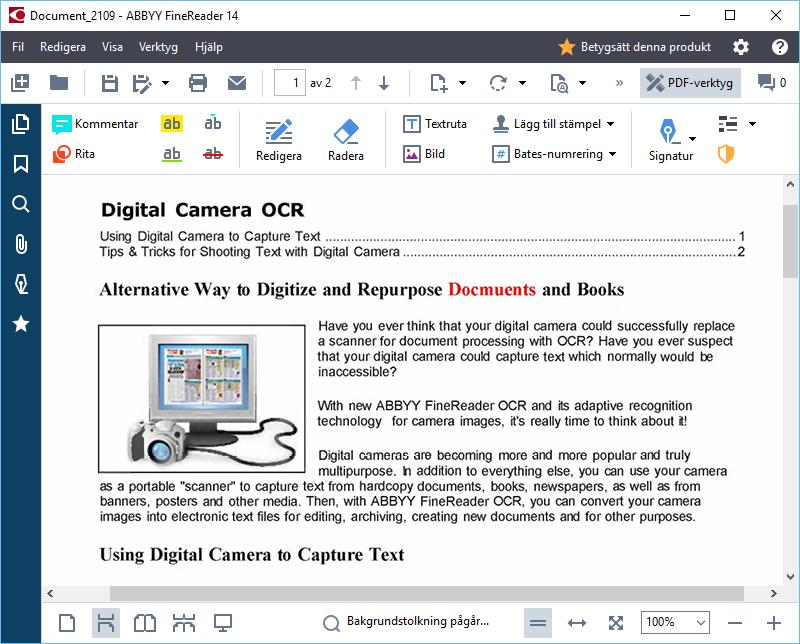Switch to two-page scrolling view
The image size is (800, 644).
pos(184,623)
